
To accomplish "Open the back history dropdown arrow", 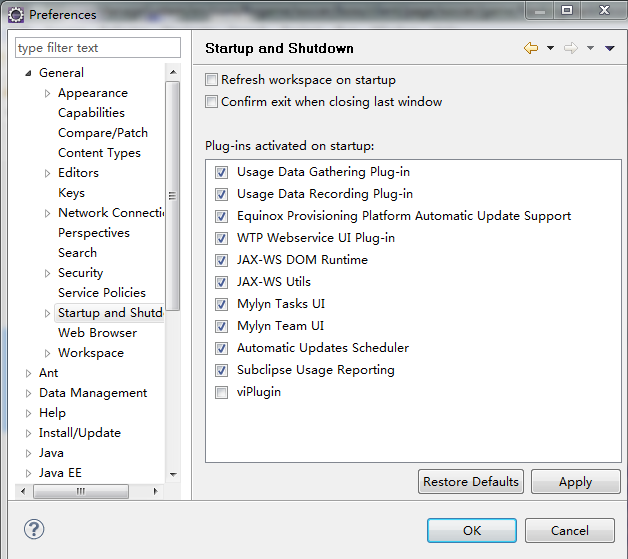I will [x=550, y=48].
